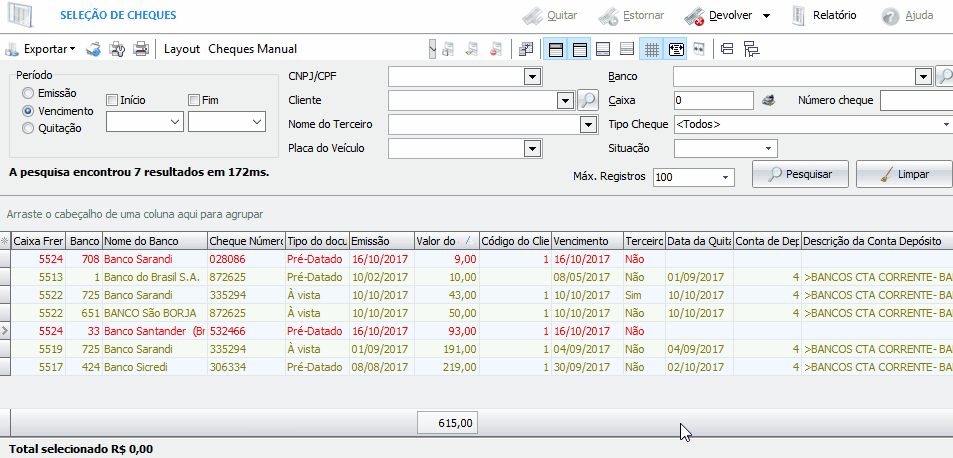Click the column chooser icon
Screen dimensions: 953x458
tap(526, 49)
